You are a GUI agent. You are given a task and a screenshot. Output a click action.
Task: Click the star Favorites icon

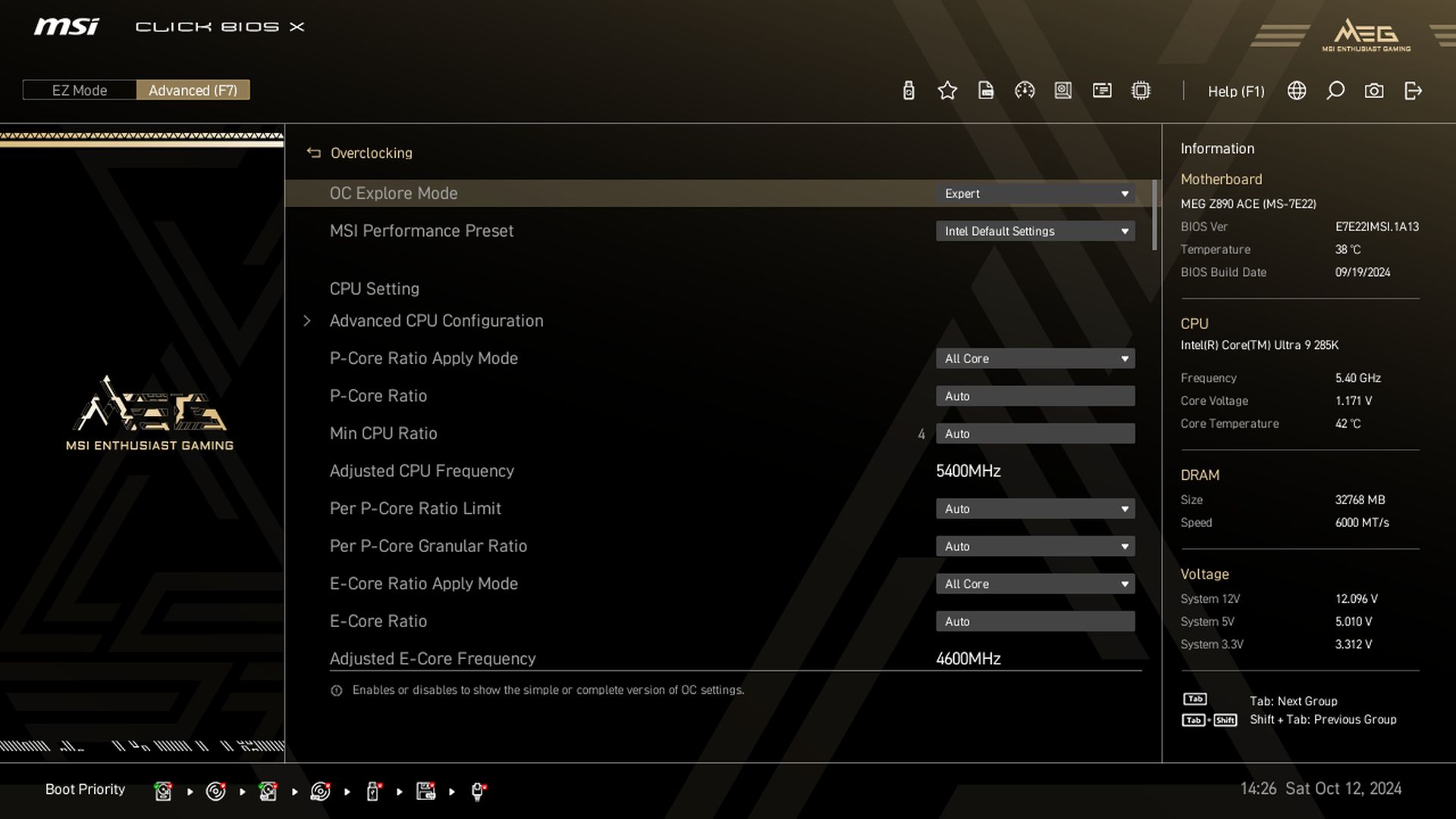tap(947, 91)
